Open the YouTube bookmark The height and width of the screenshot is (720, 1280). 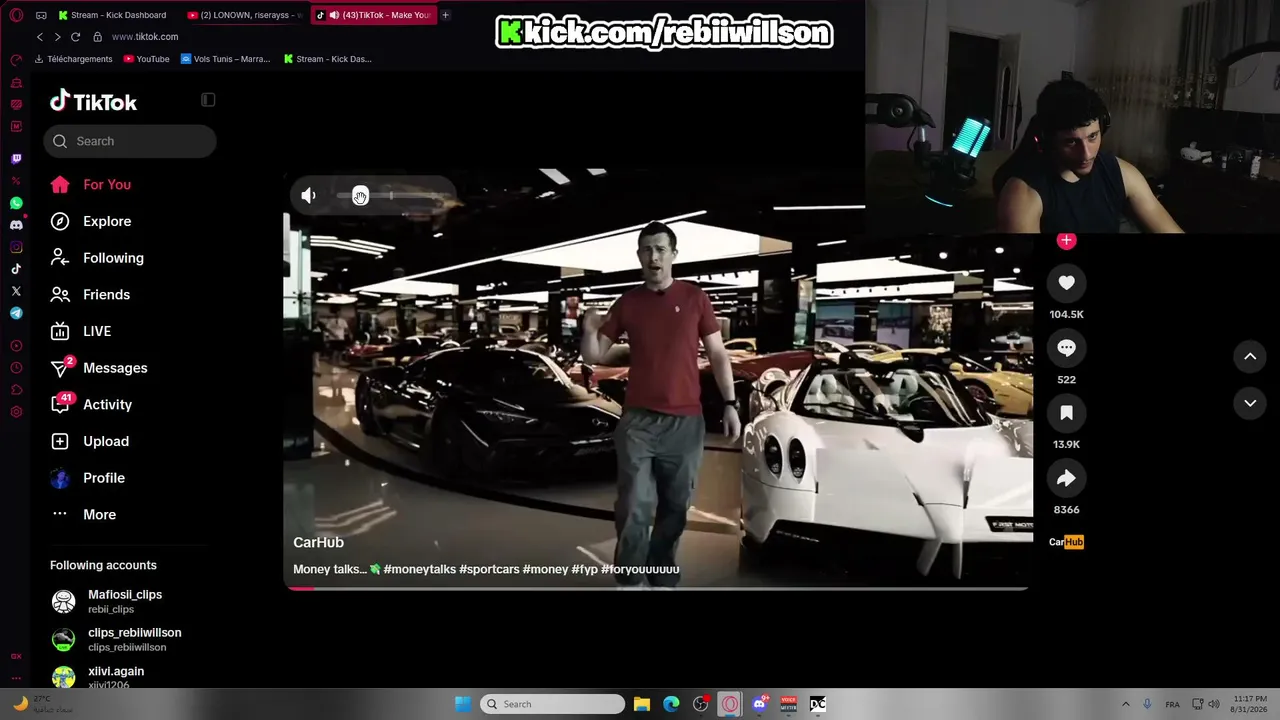[x=146, y=59]
